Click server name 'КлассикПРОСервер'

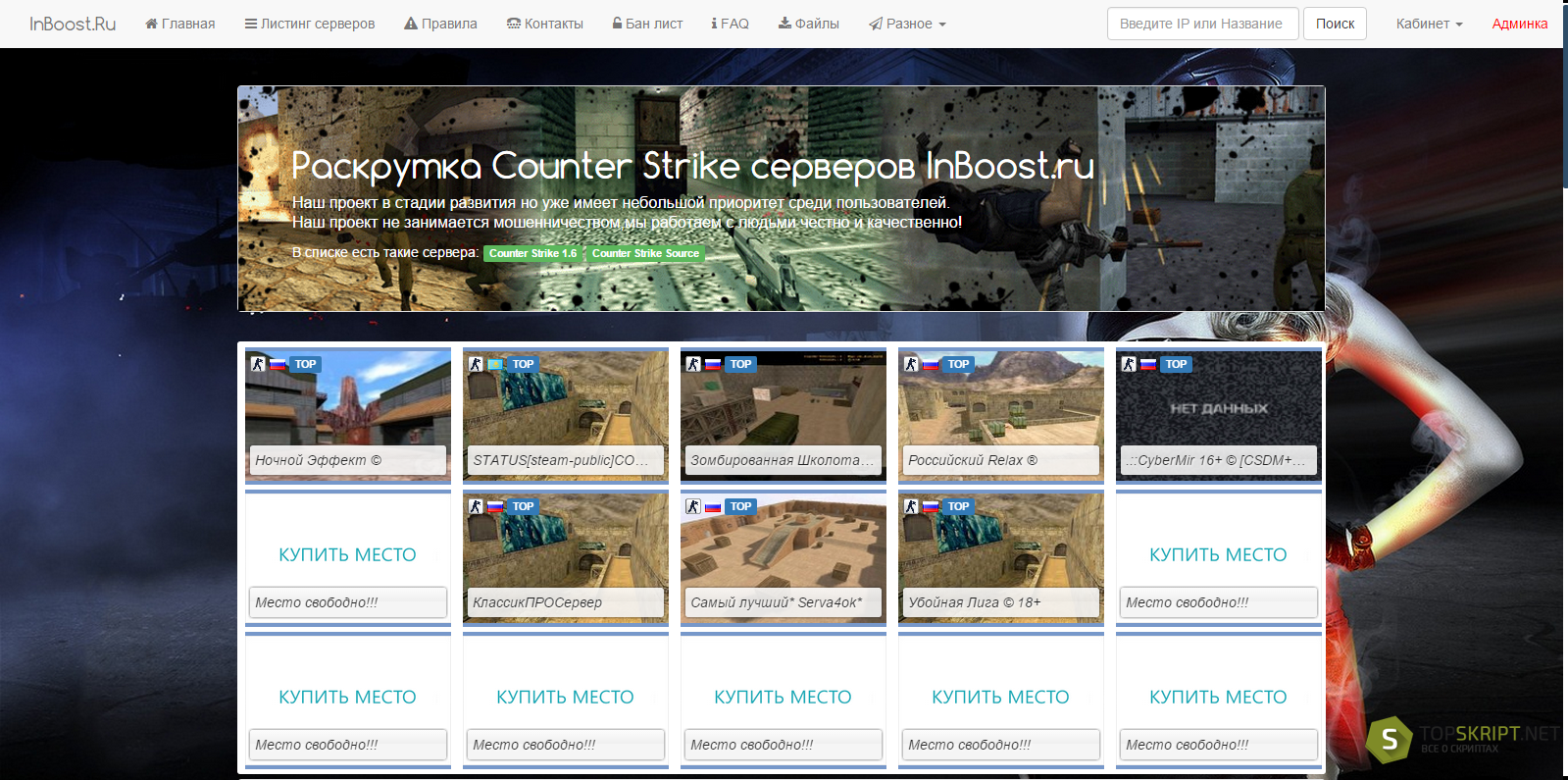(x=537, y=602)
